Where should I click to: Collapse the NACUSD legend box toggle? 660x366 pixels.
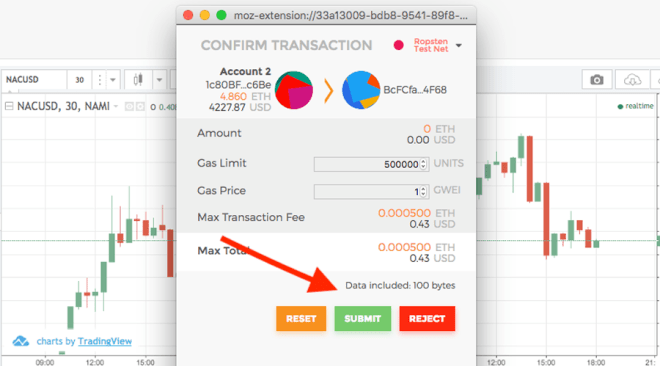(x=8, y=106)
